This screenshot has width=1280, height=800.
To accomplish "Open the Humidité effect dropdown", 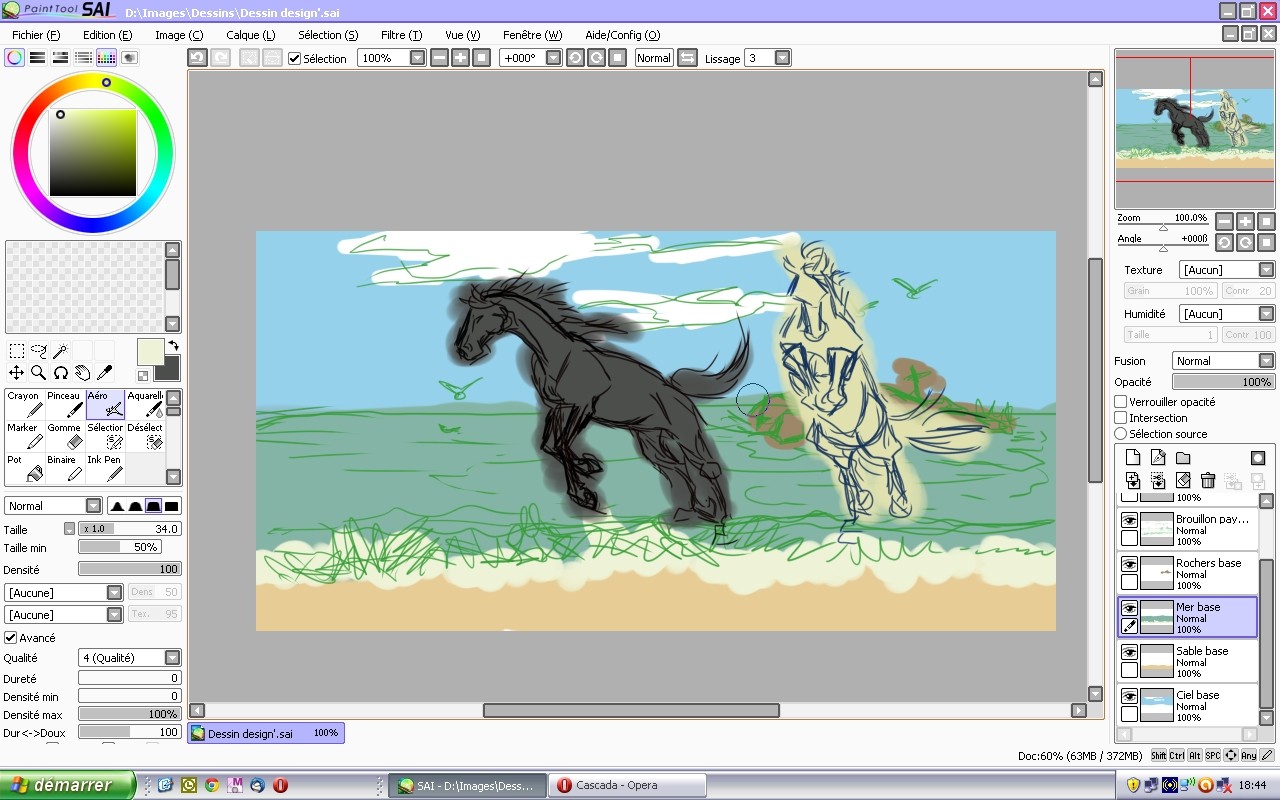I will tap(1266, 314).
